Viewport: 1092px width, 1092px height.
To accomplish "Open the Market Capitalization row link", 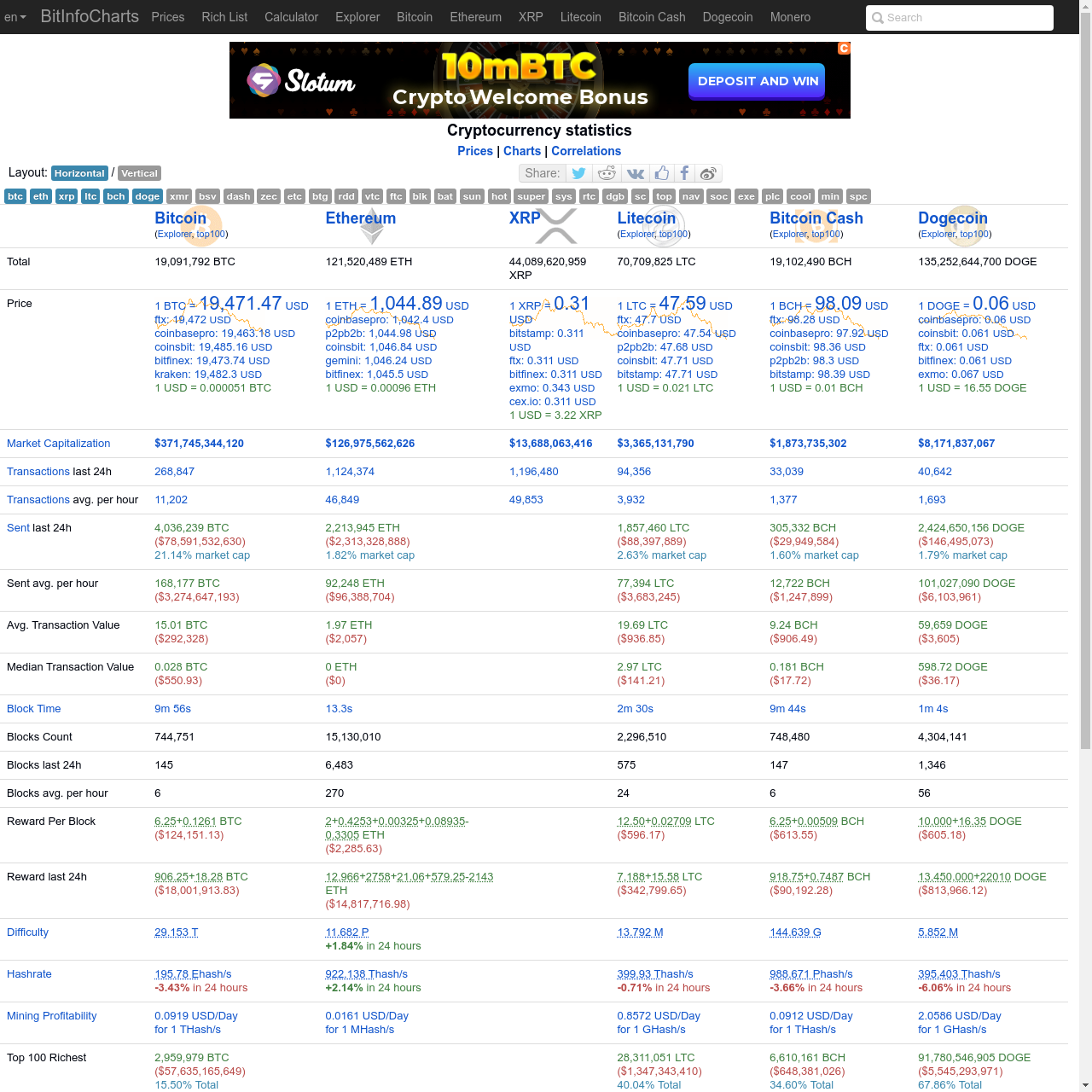I will (x=58, y=444).
